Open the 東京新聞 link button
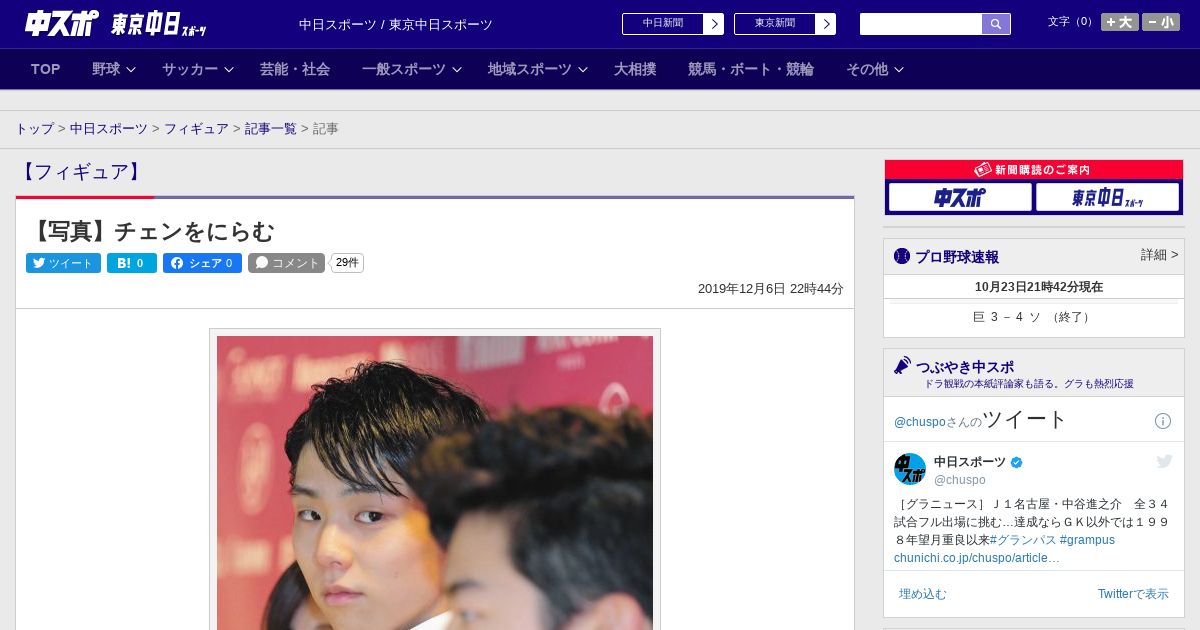Viewport: 1200px width, 630px height. pyautogui.click(x=785, y=24)
